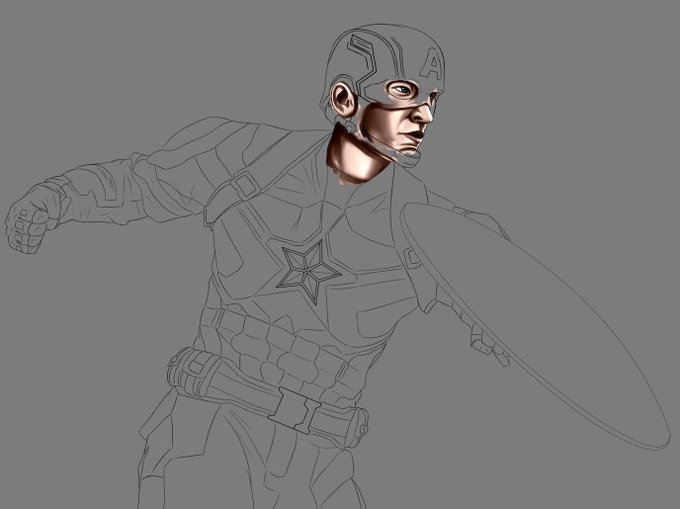680x509 pixels.
Task: Click the belt buckle on the figure
Action: 294,411
